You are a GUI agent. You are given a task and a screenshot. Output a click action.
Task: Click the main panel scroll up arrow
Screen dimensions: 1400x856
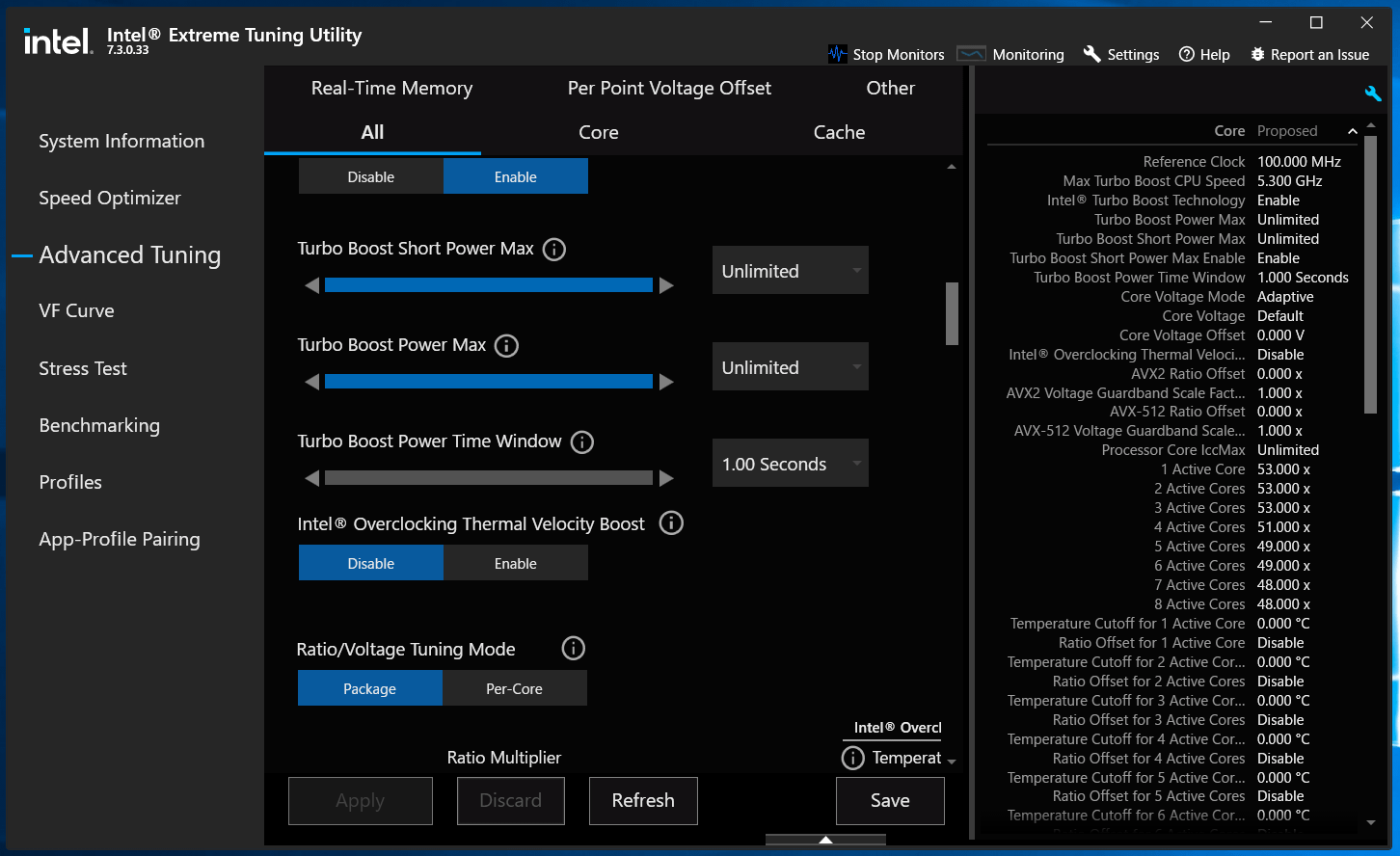tap(952, 168)
